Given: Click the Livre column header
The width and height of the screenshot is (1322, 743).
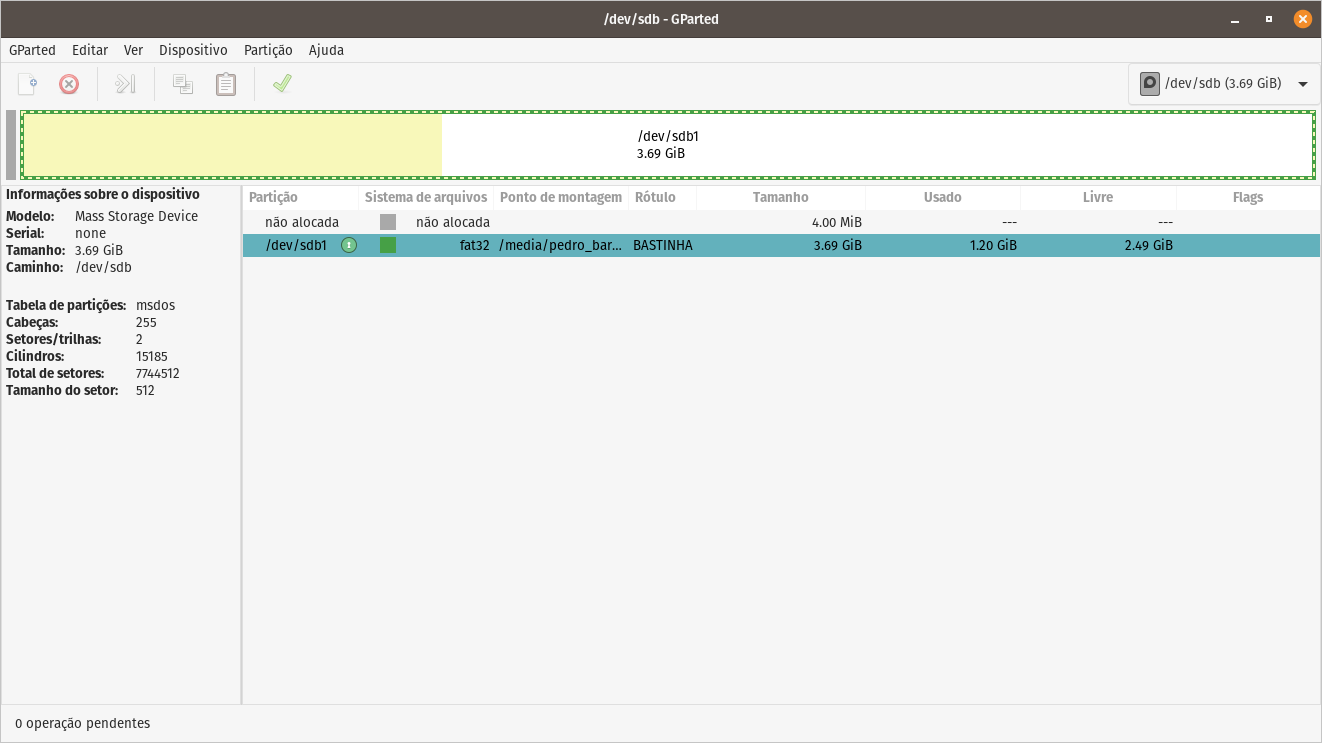Looking at the screenshot, I should pyautogui.click(x=1098, y=198).
